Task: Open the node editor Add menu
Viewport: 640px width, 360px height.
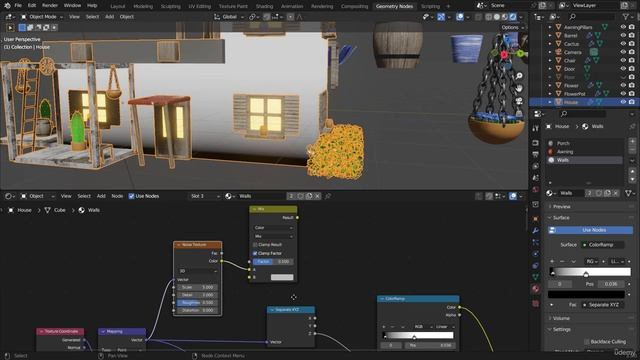Action: 101,196
